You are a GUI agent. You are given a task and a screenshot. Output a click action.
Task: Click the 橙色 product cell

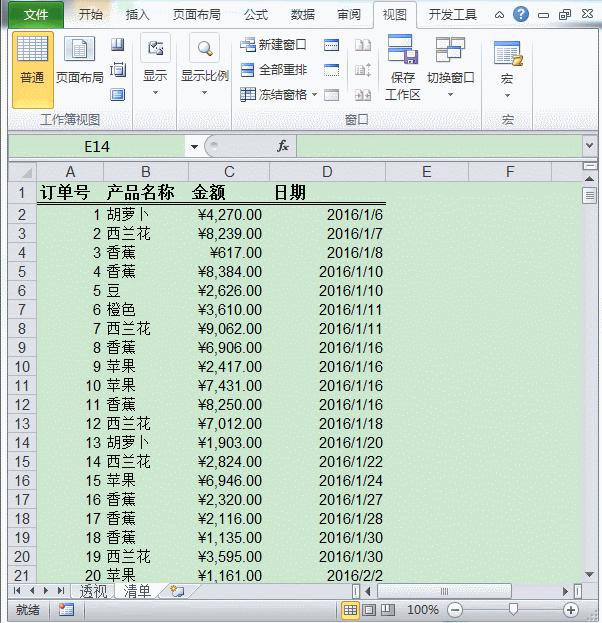coord(145,310)
